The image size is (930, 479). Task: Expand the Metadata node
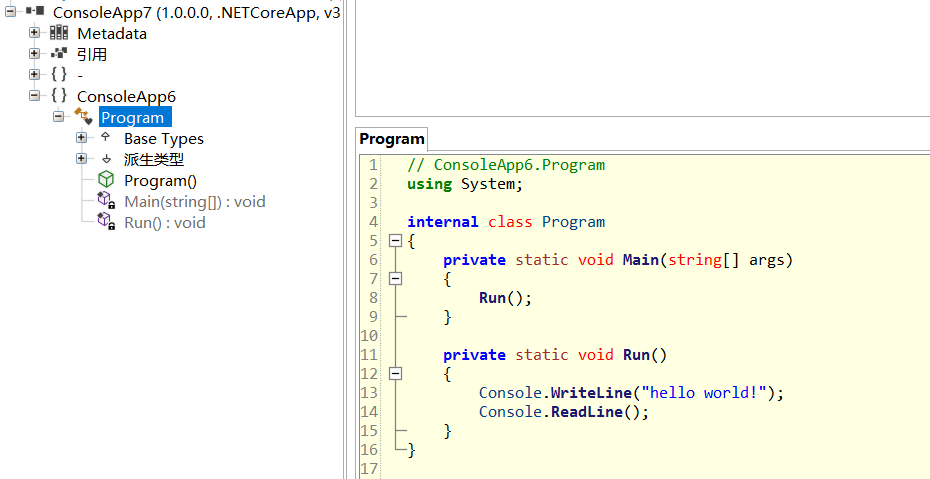[x=34, y=33]
